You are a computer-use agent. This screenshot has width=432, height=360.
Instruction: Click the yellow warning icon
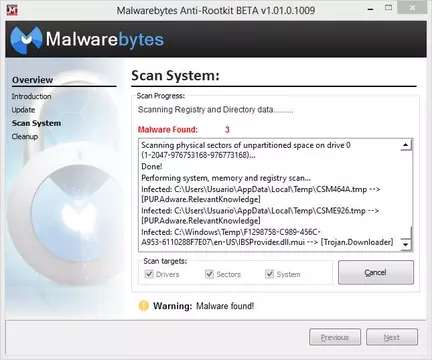pyautogui.click(x=143, y=306)
